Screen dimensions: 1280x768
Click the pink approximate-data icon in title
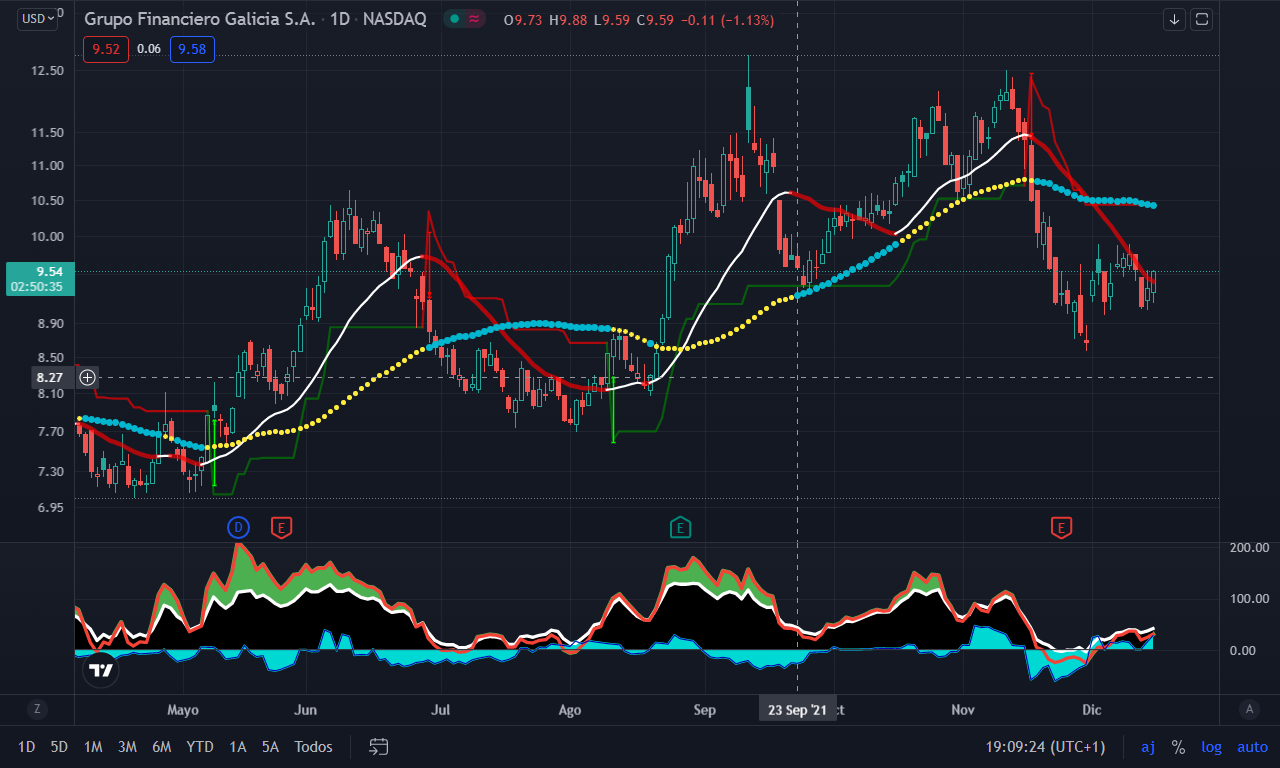[x=474, y=19]
